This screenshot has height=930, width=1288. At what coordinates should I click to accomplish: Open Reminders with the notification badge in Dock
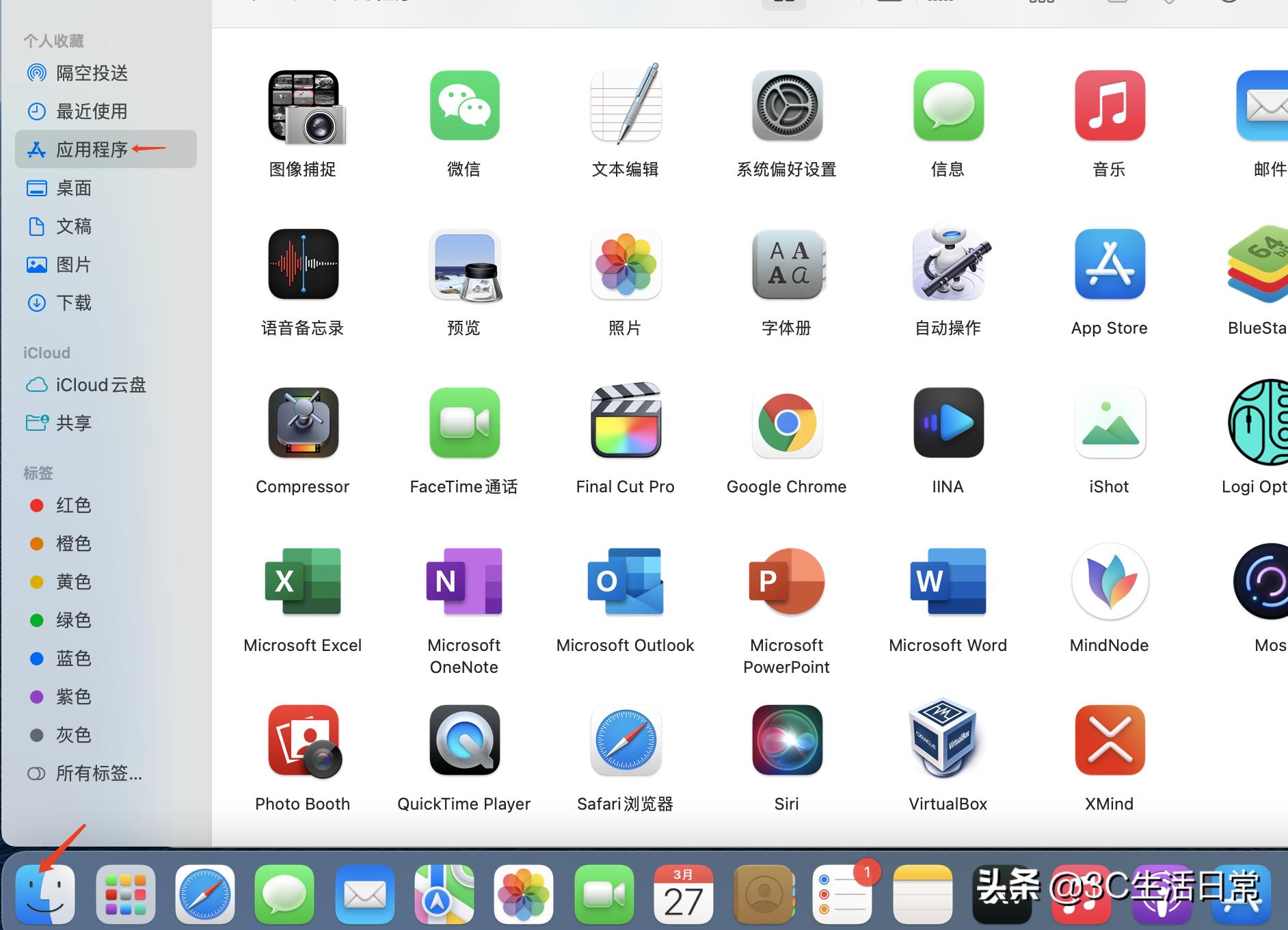click(843, 894)
